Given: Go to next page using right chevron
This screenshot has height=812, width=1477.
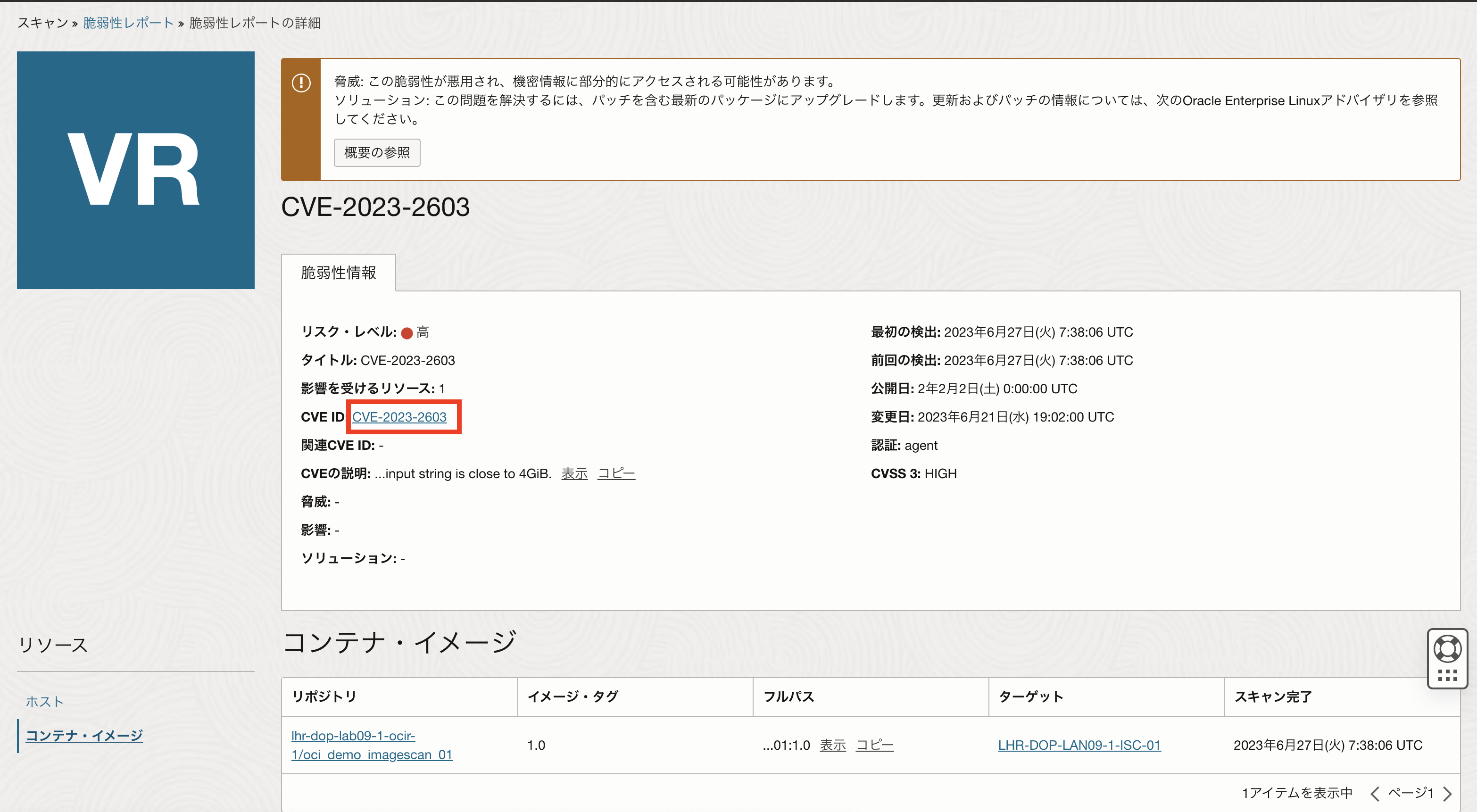Looking at the screenshot, I should pos(1449,793).
